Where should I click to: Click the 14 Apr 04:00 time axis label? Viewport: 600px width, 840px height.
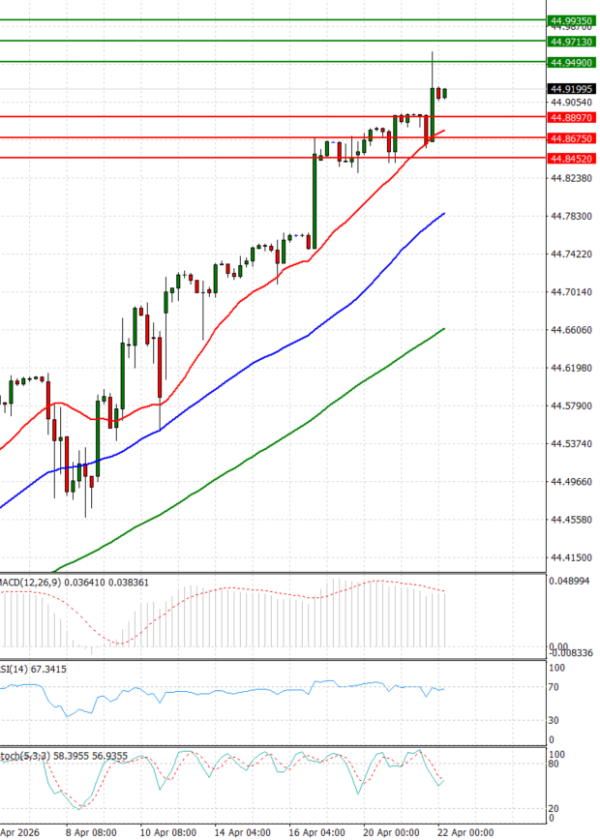pos(242,830)
